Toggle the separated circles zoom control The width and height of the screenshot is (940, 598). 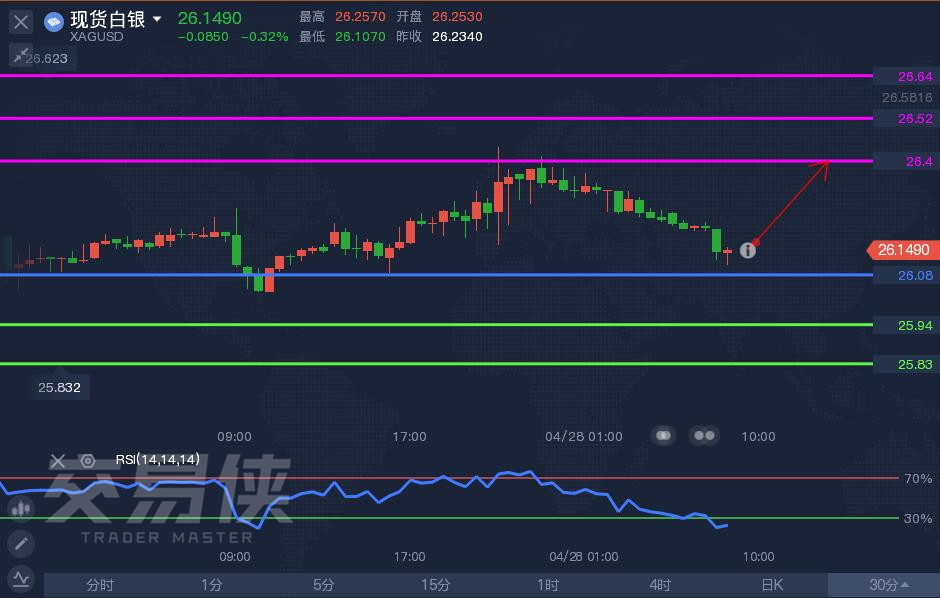point(704,436)
